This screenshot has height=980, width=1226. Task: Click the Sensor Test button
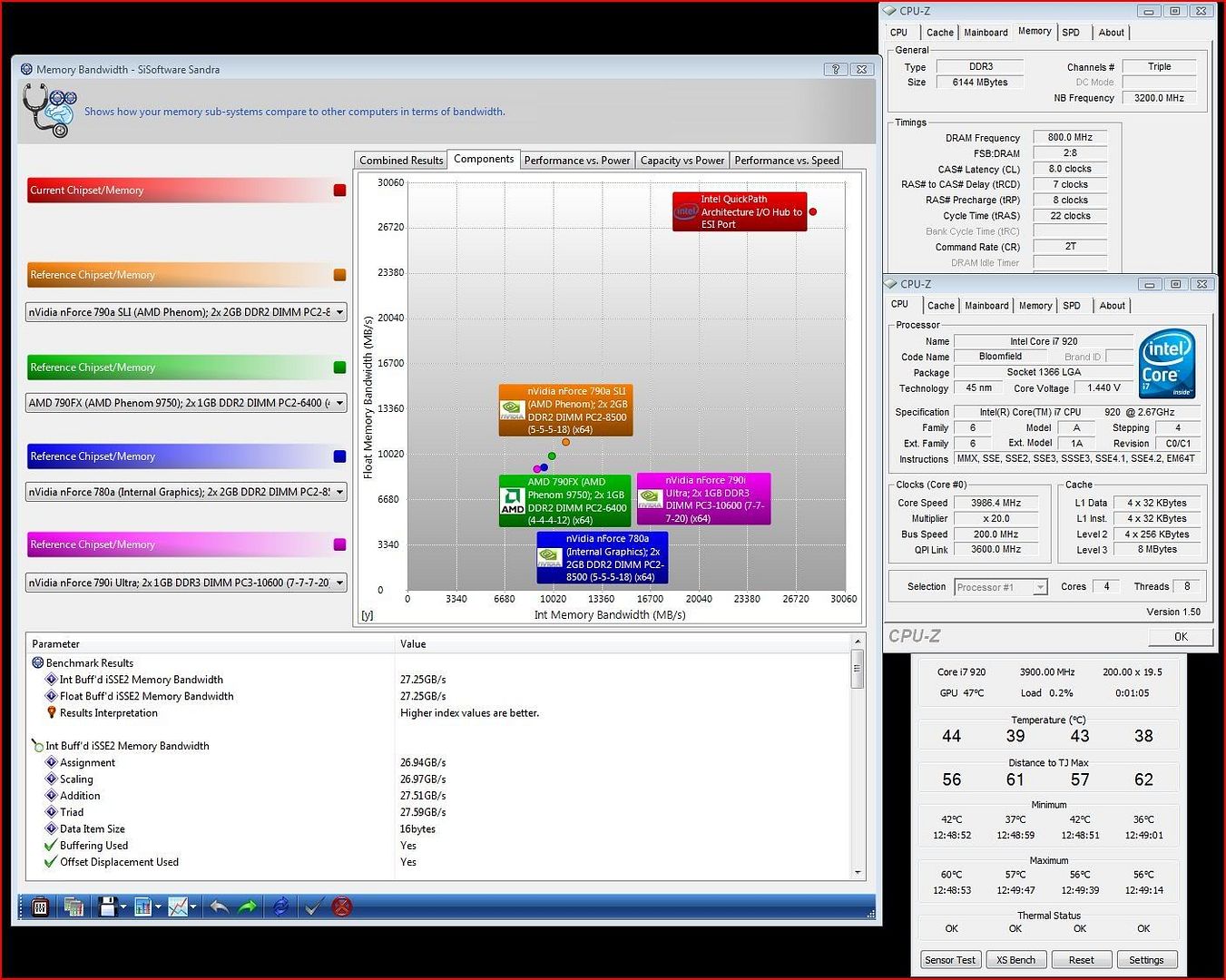coord(950,960)
